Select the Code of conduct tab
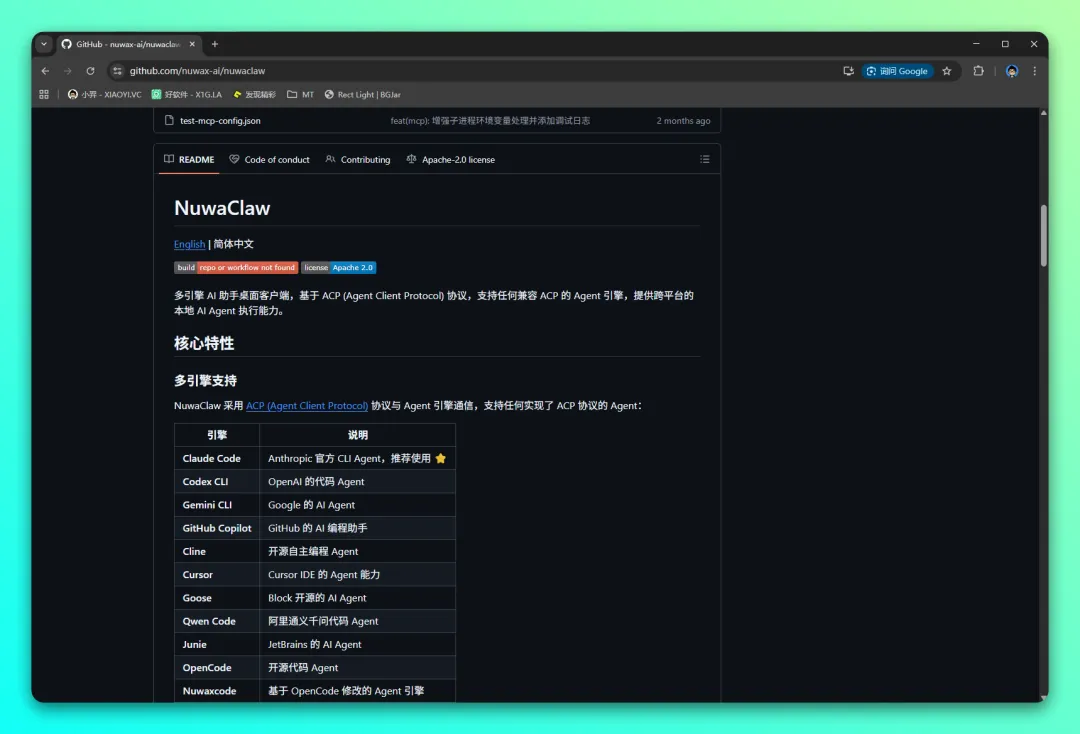1080x734 pixels. [x=269, y=160]
